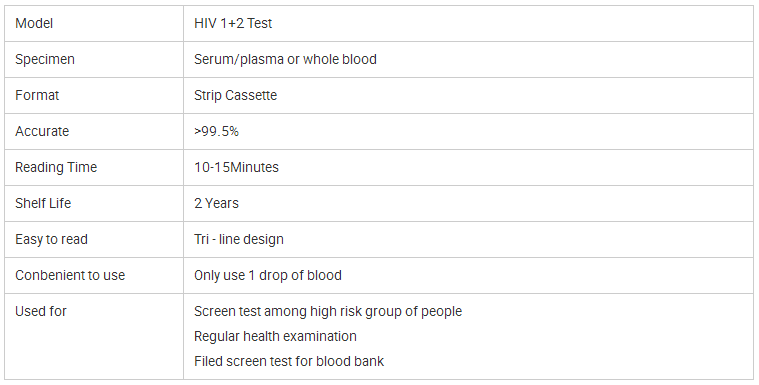Click the Conbenient to use label
This screenshot has width=759, height=385.
[70, 276]
